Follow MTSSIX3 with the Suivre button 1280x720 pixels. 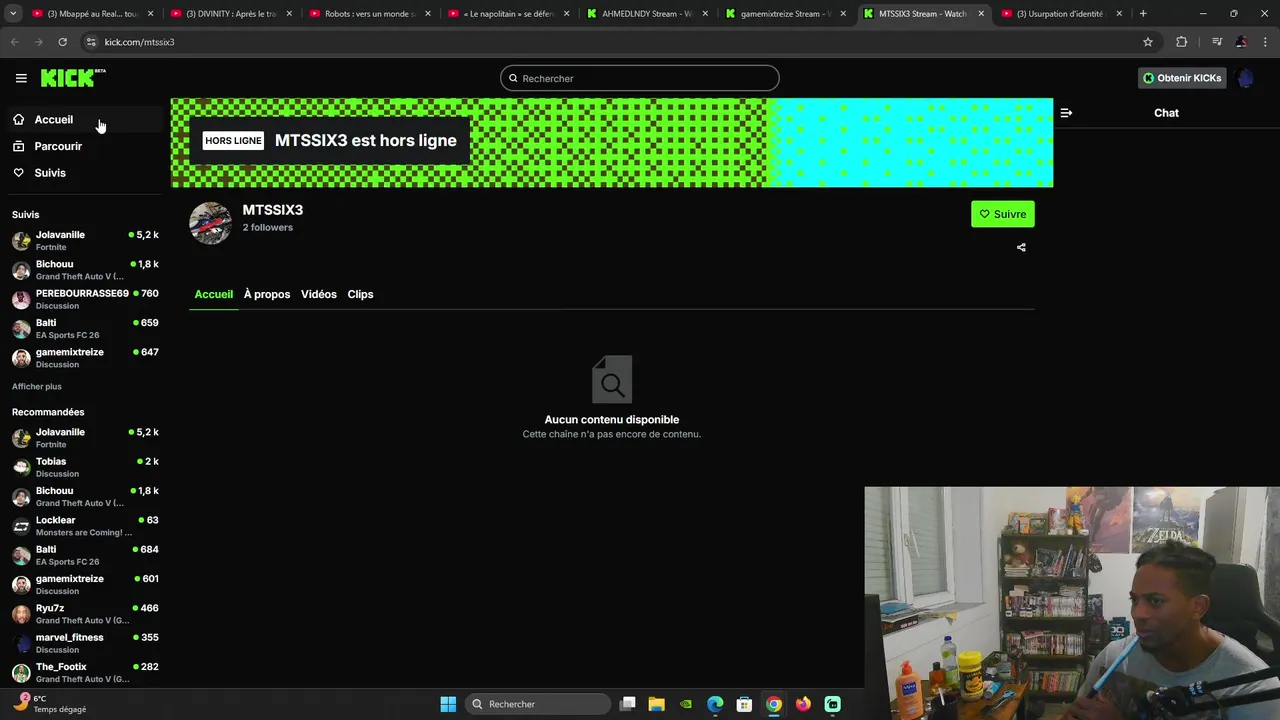[x=1002, y=214]
